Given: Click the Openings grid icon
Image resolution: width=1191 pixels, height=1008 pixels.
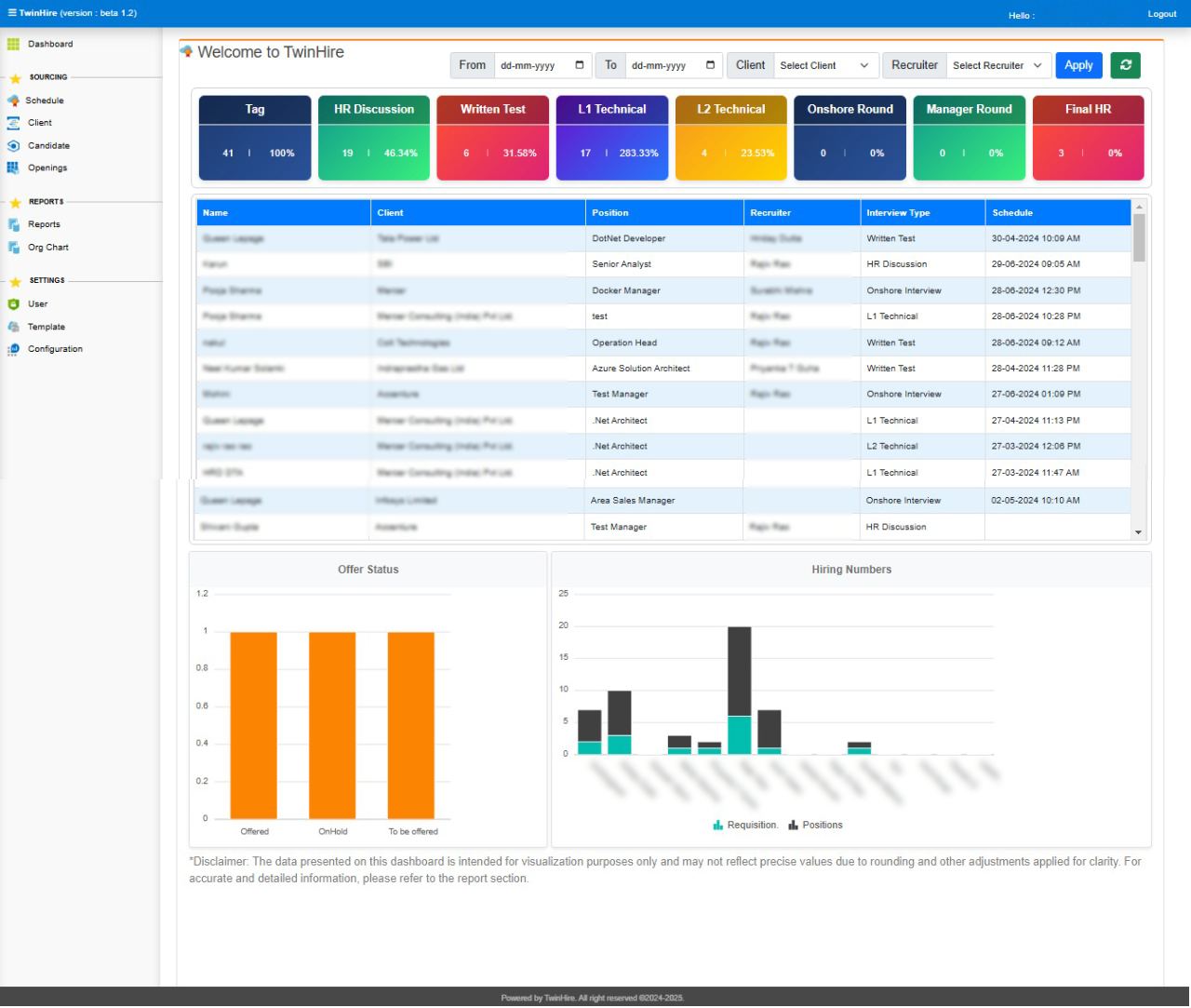Looking at the screenshot, I should pyautogui.click(x=13, y=168).
